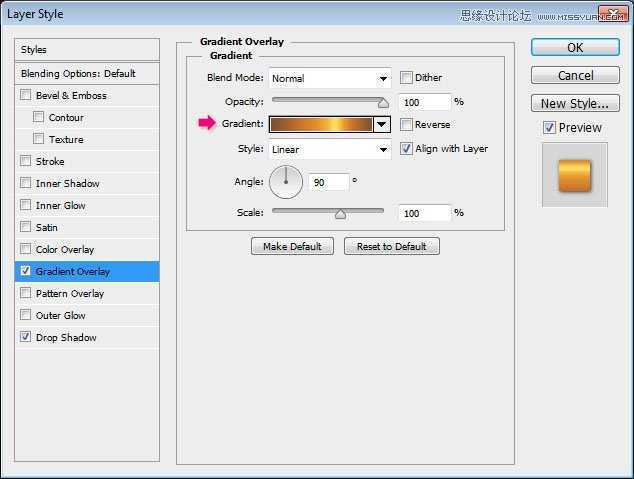The image size is (634, 479).
Task: Click the Scale slider handle
Action: click(340, 214)
